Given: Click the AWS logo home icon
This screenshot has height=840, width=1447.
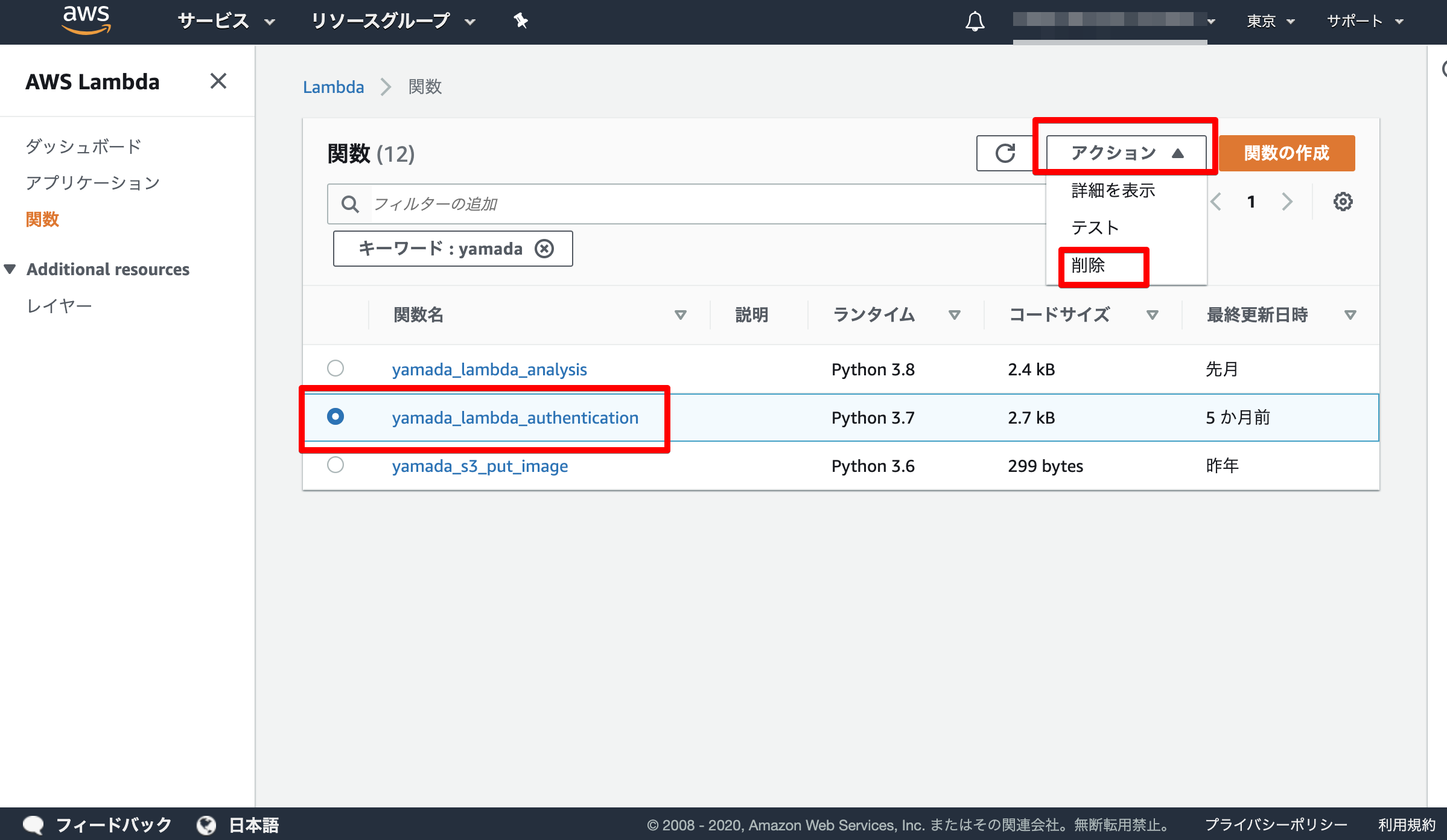Looking at the screenshot, I should [86, 20].
